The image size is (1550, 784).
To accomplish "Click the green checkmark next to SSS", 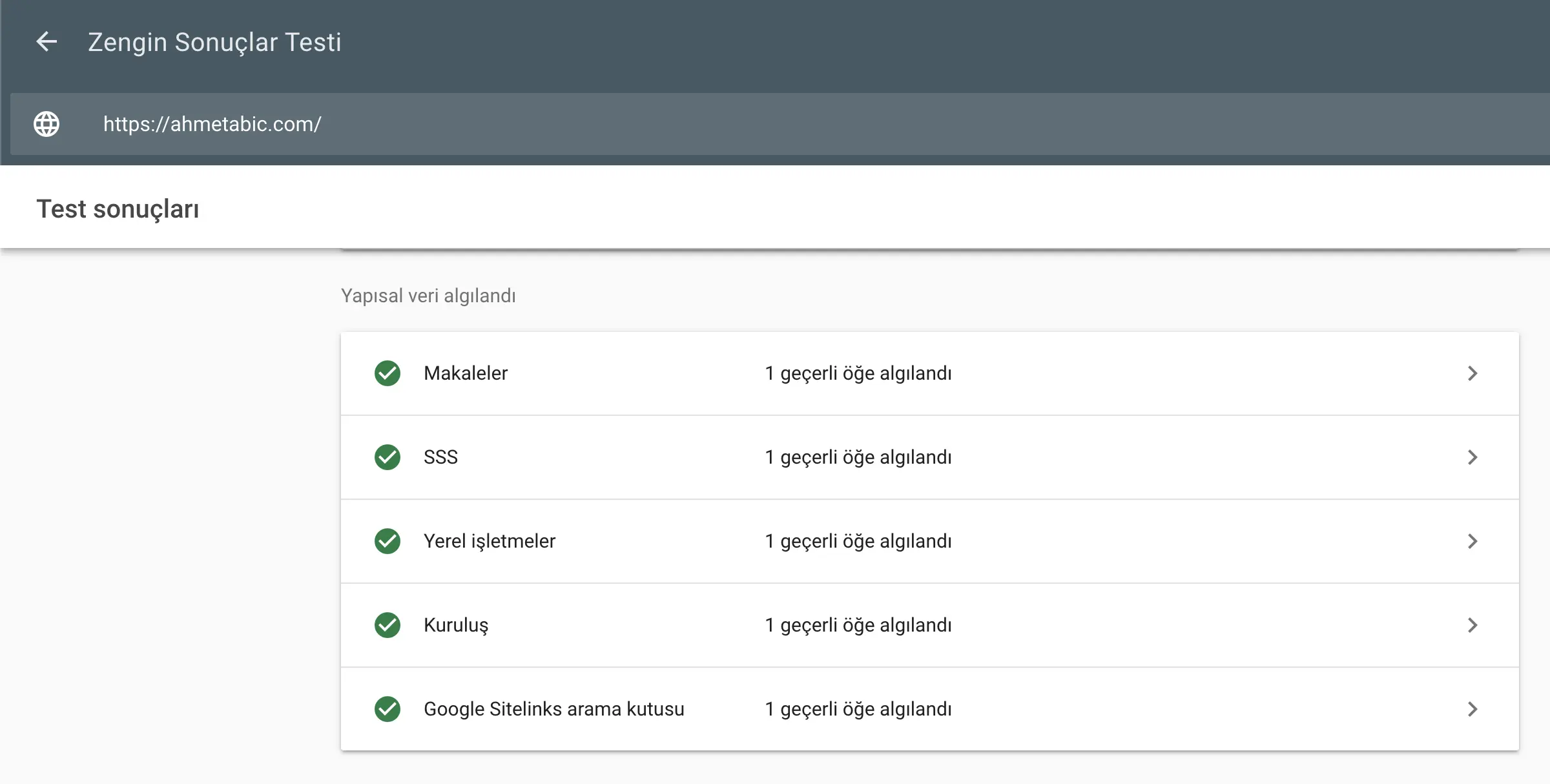I will point(387,457).
